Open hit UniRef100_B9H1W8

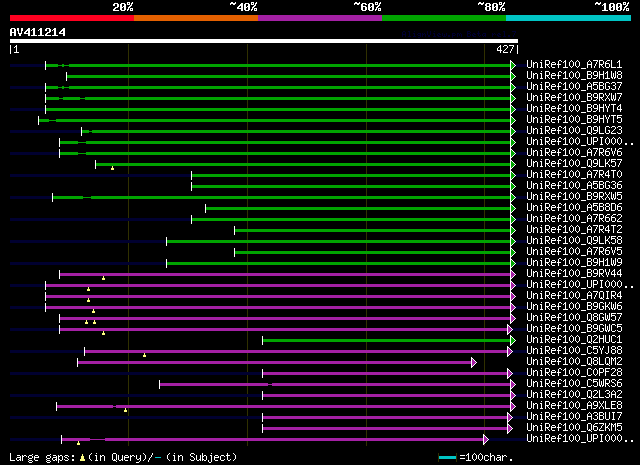coord(574,76)
